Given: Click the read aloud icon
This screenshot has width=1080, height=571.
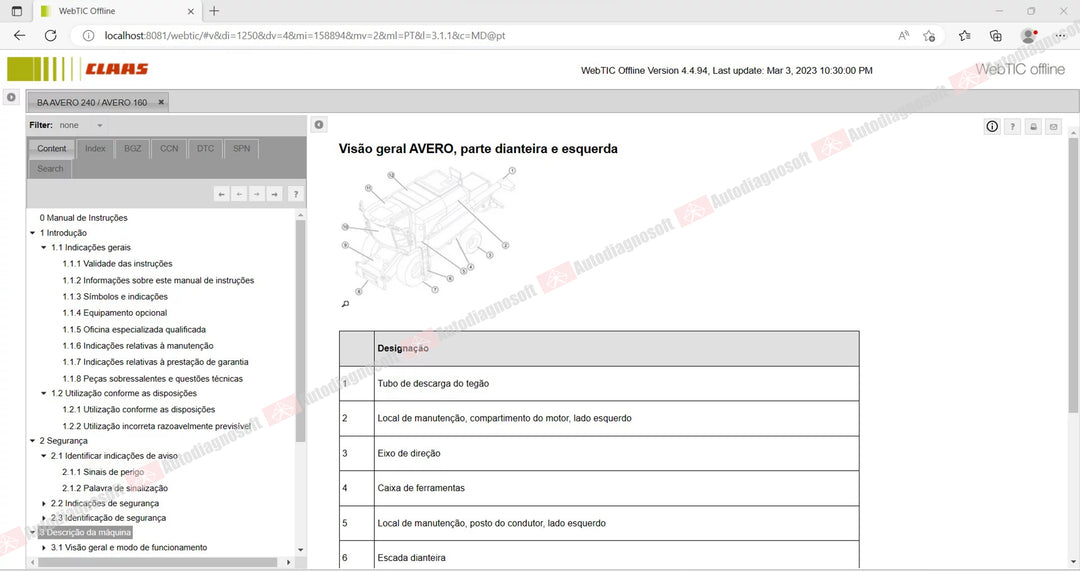Looking at the screenshot, I should coord(903,35).
